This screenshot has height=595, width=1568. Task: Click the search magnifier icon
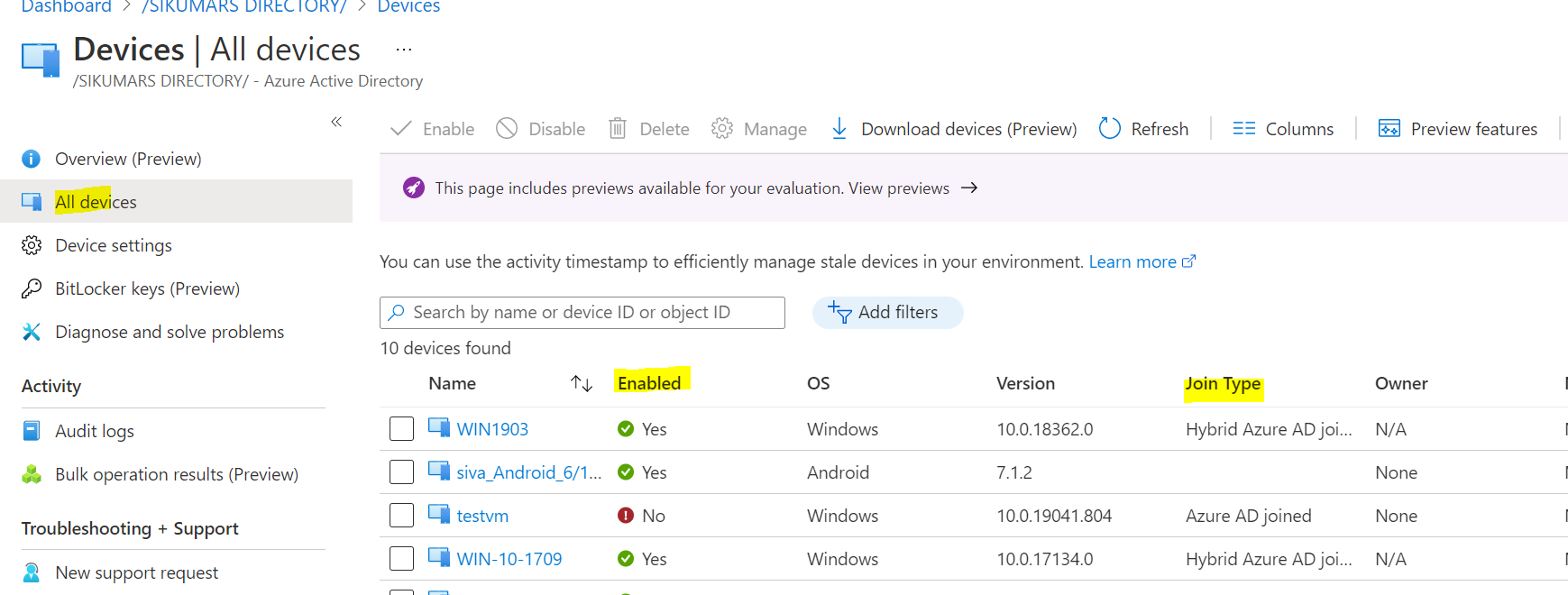pos(396,312)
